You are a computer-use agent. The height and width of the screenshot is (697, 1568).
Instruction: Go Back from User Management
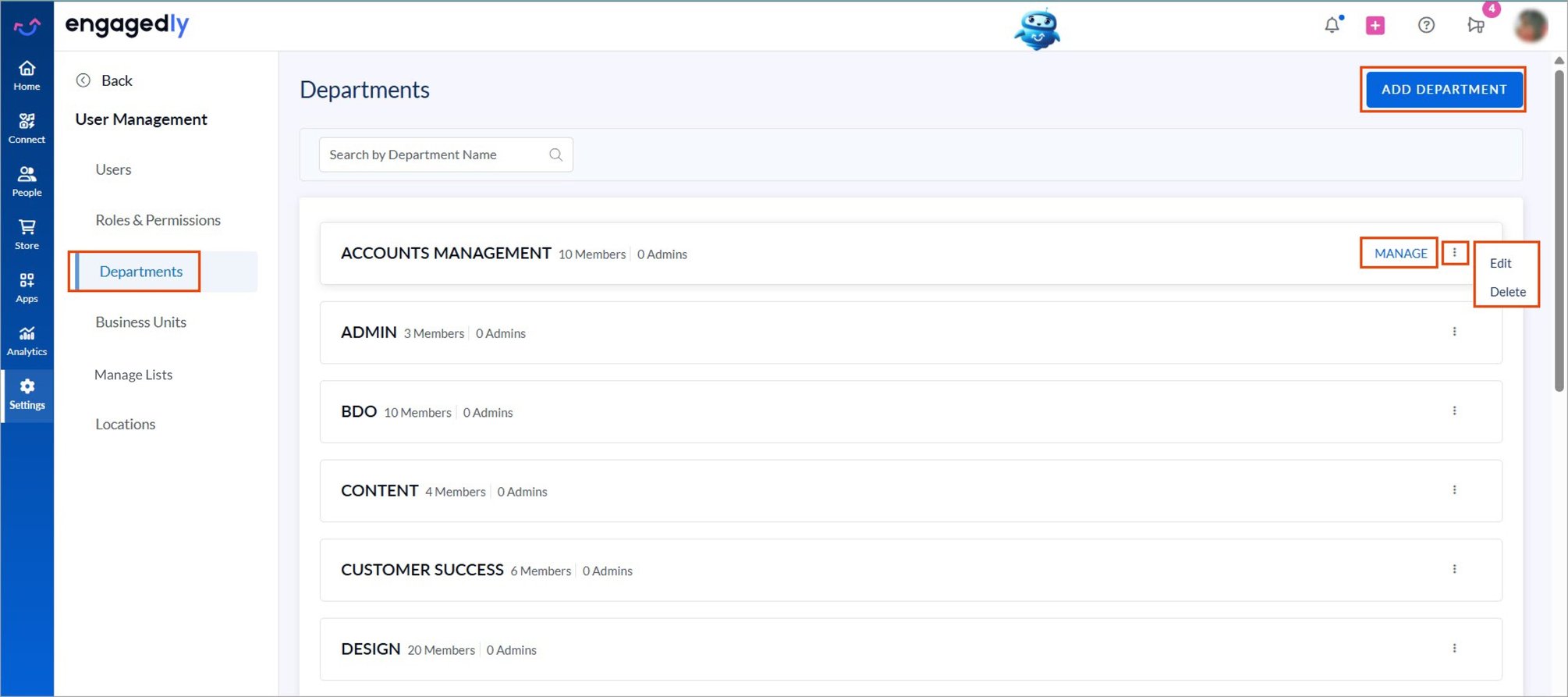[x=116, y=80]
